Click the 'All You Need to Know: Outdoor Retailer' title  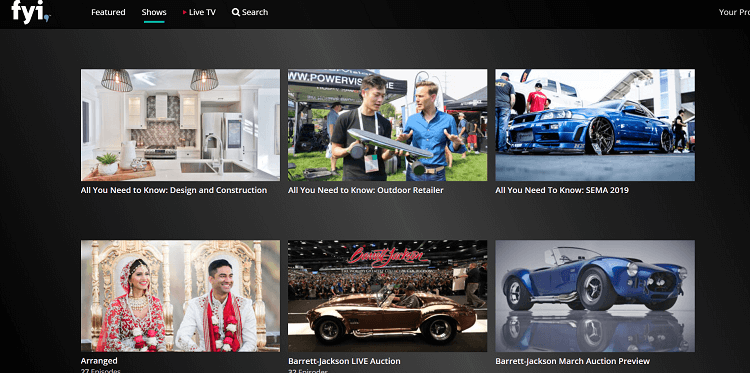[x=366, y=190]
